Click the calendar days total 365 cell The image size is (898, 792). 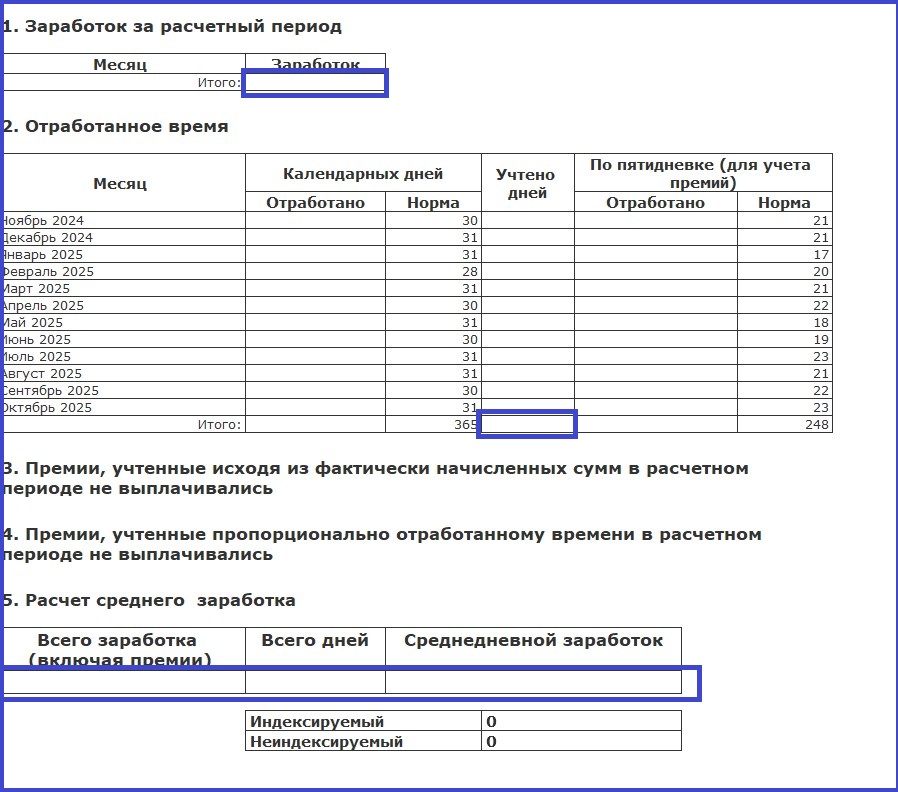click(433, 424)
